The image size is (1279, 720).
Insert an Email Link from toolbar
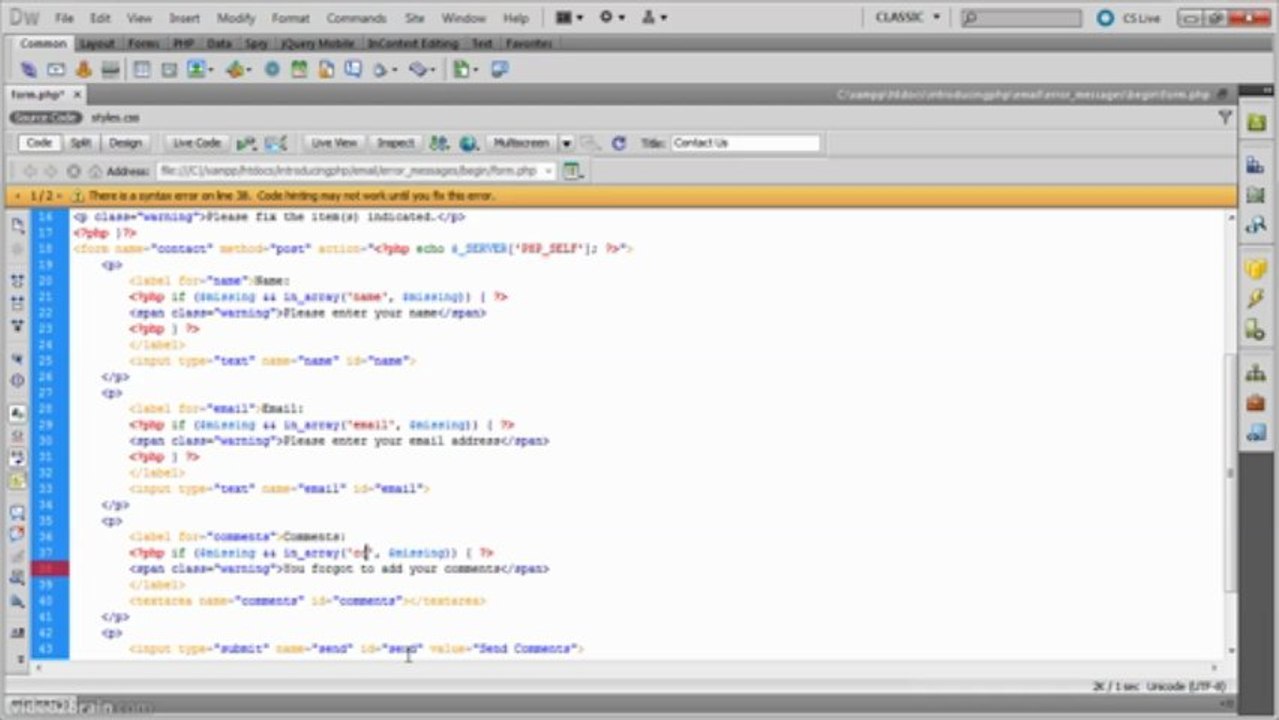[56, 70]
